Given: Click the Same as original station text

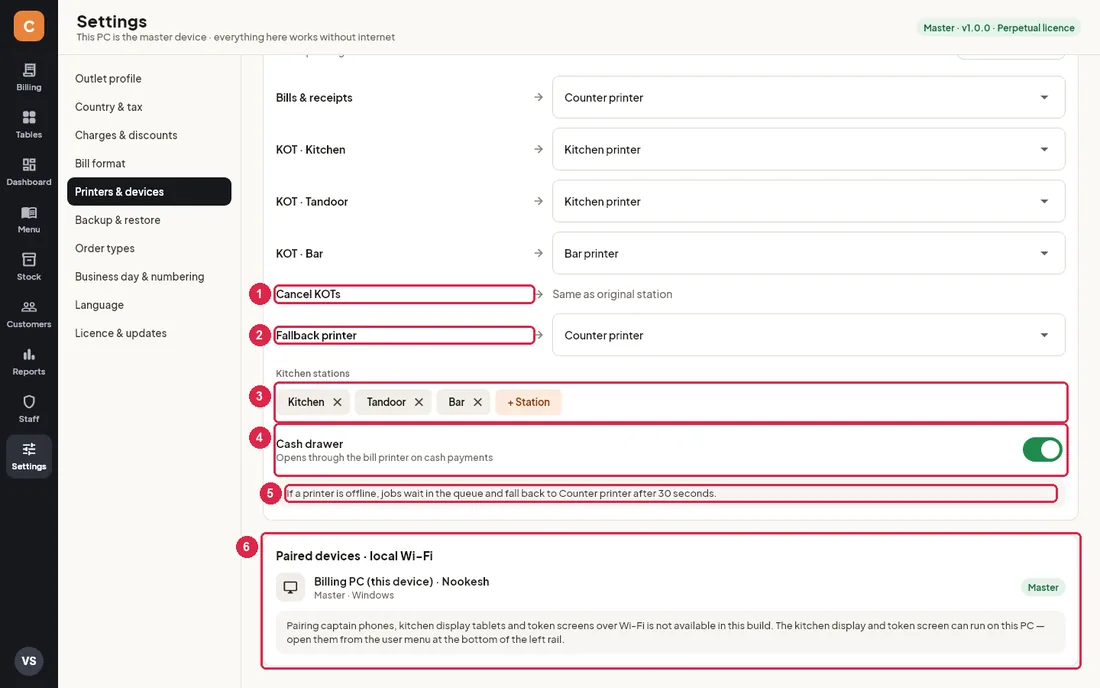Looking at the screenshot, I should click(612, 295).
